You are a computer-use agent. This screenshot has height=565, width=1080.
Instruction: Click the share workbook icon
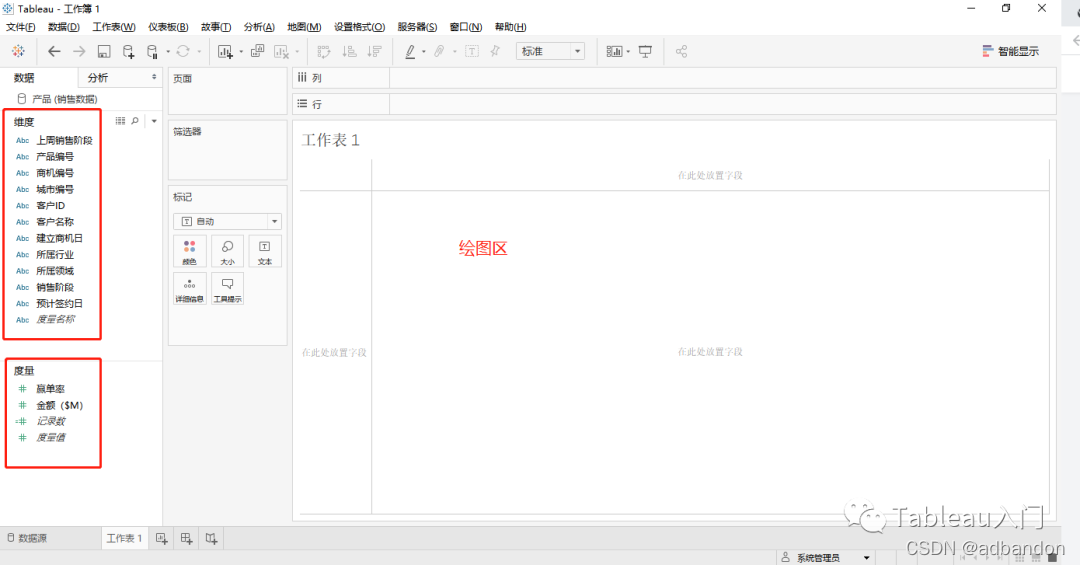point(681,51)
